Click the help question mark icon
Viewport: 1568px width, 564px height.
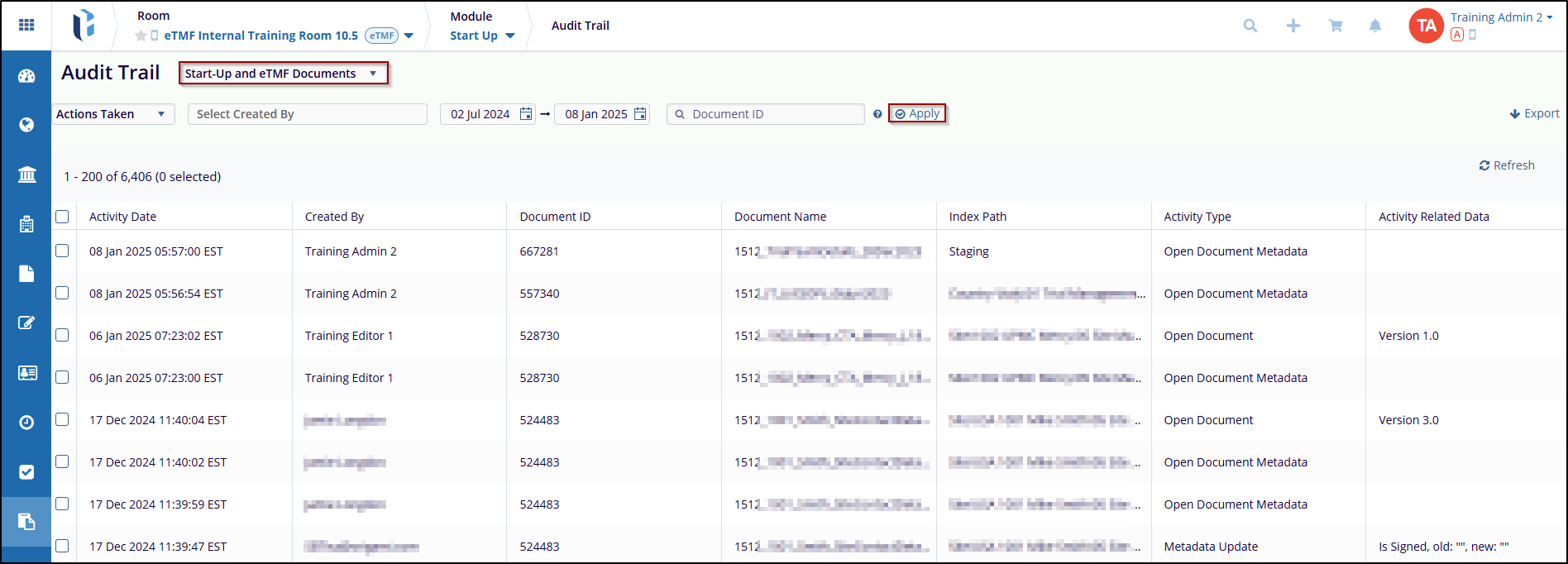point(877,114)
